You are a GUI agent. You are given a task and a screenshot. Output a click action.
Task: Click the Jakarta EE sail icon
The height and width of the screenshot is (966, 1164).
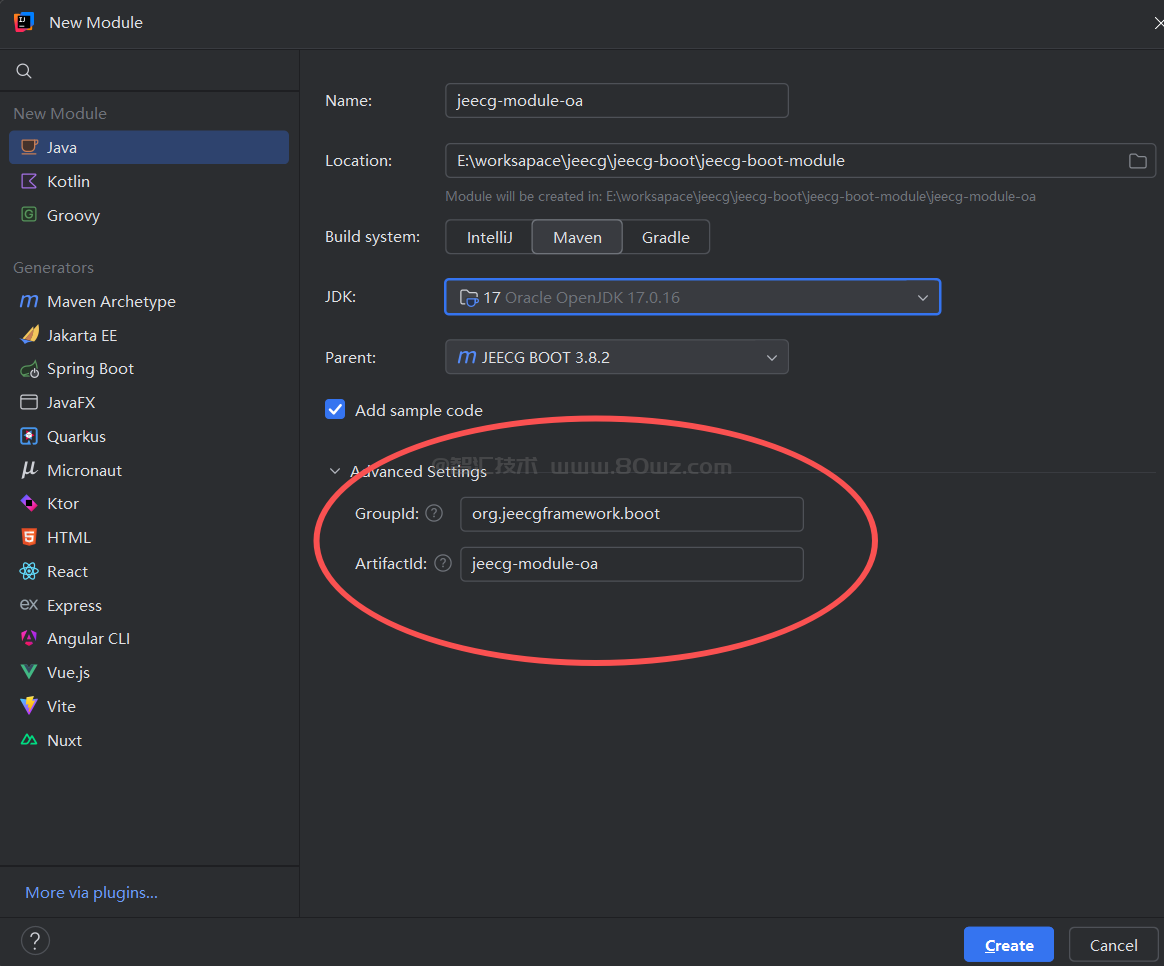point(29,335)
